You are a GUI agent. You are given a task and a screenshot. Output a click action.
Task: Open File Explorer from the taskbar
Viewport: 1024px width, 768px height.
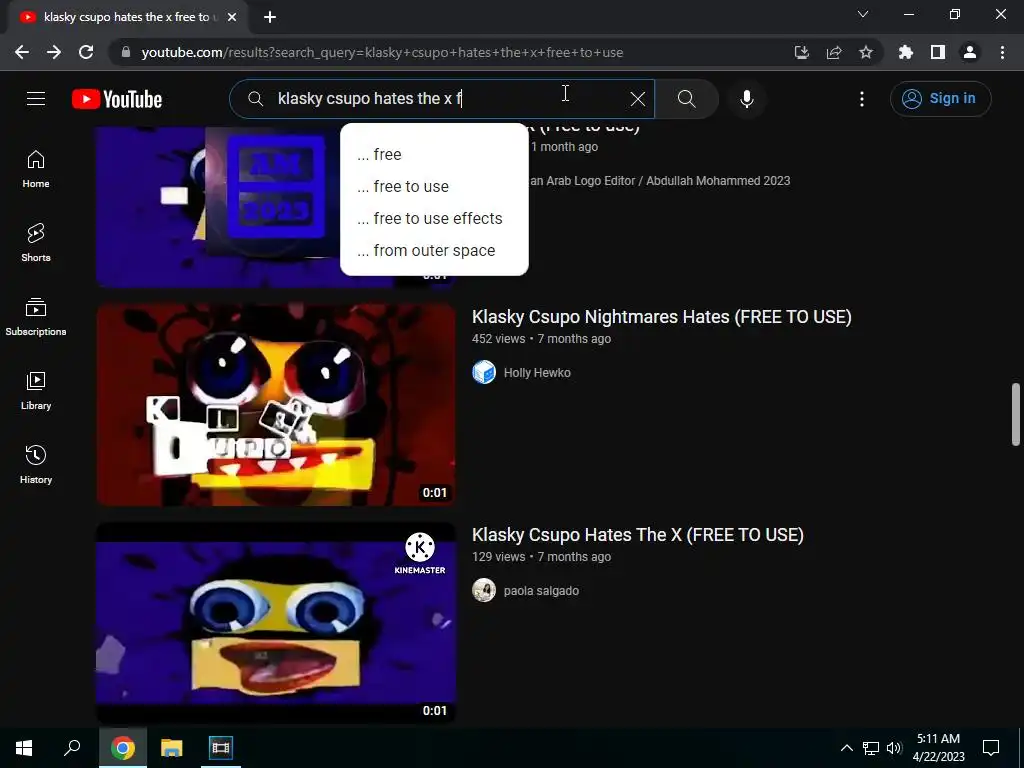point(171,748)
